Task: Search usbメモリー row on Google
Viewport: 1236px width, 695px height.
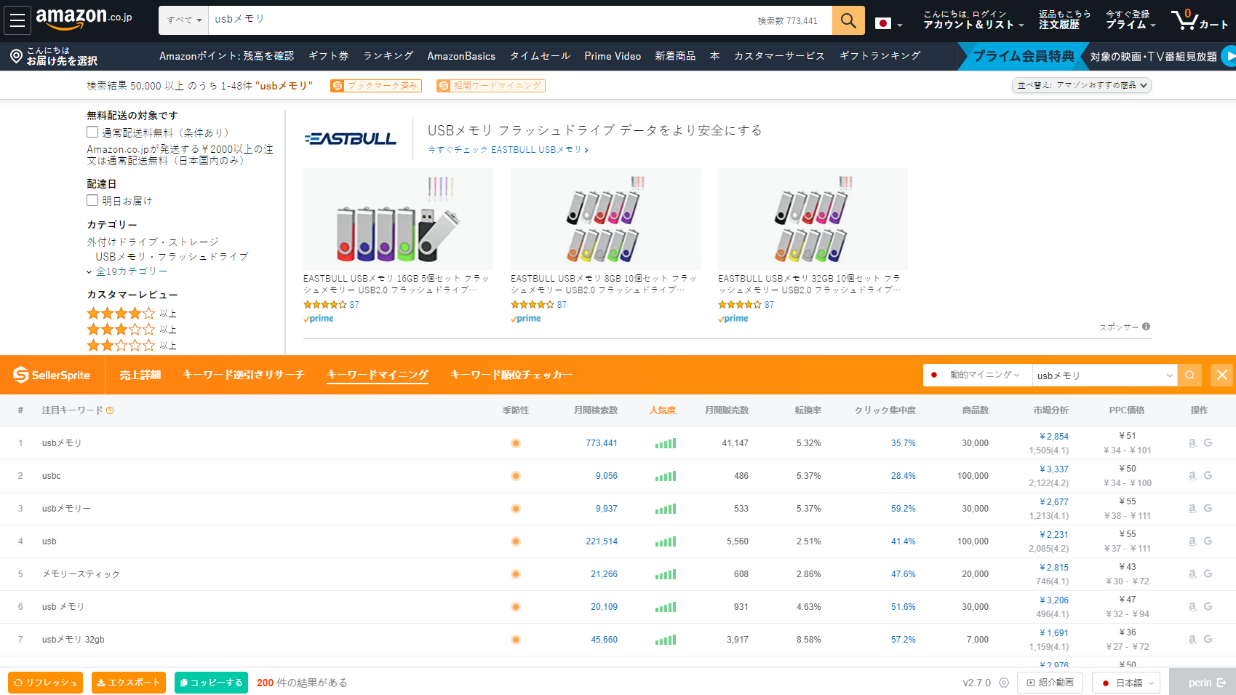Action: [1208, 509]
